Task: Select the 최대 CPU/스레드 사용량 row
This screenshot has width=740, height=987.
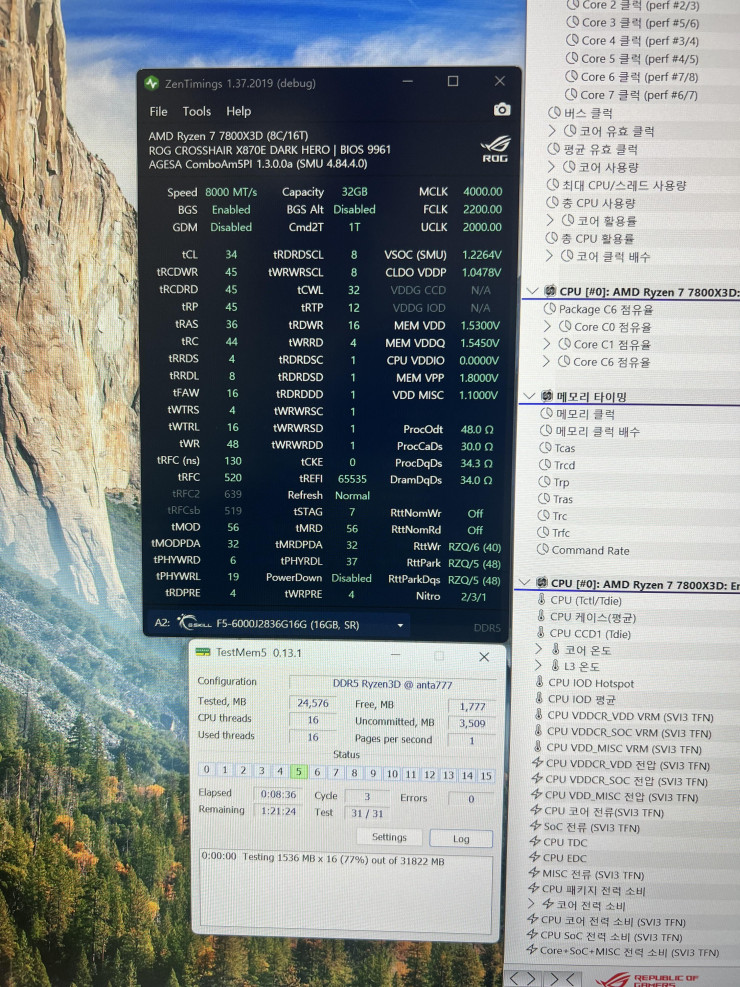Action: 617,185
